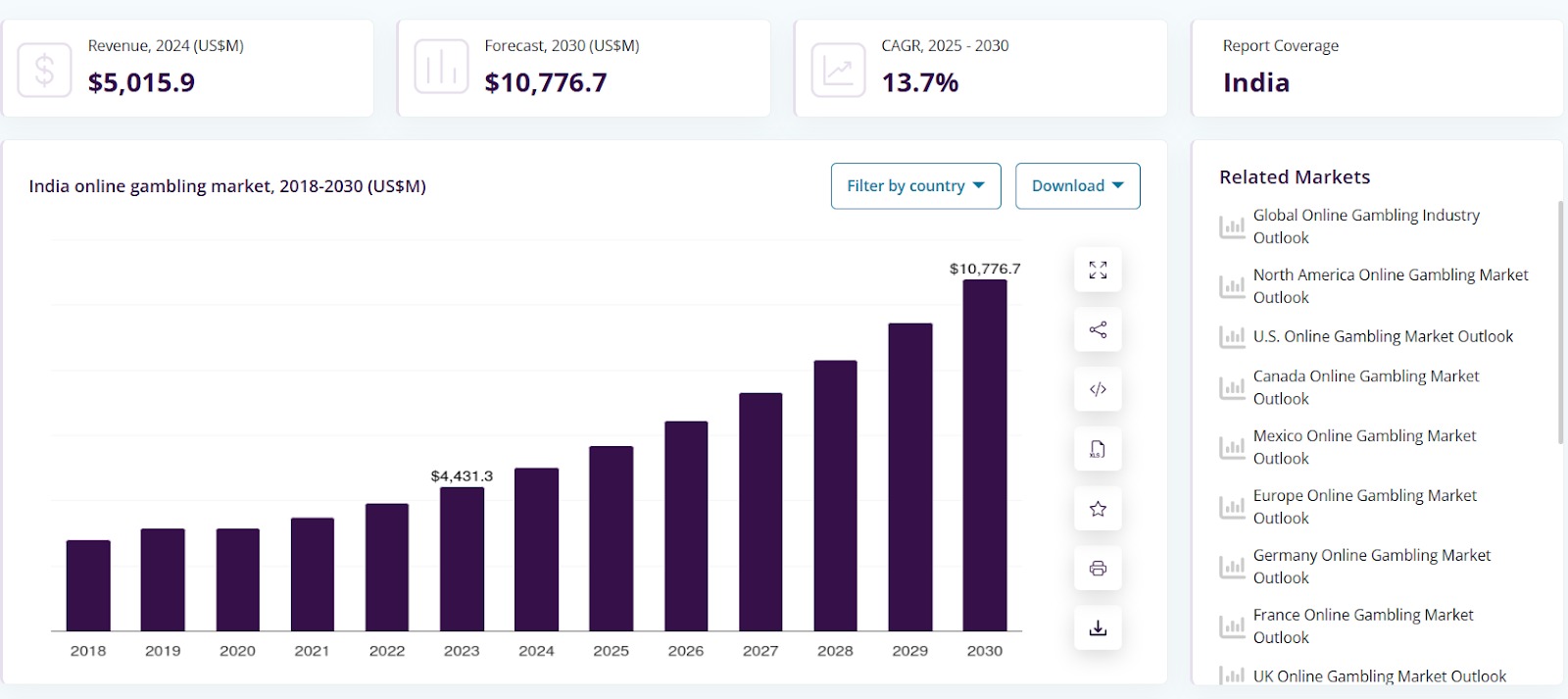This screenshot has height=699, width=1568.
Task: Open Global Online Gambling Industry Outlook link
Action: click(1366, 226)
